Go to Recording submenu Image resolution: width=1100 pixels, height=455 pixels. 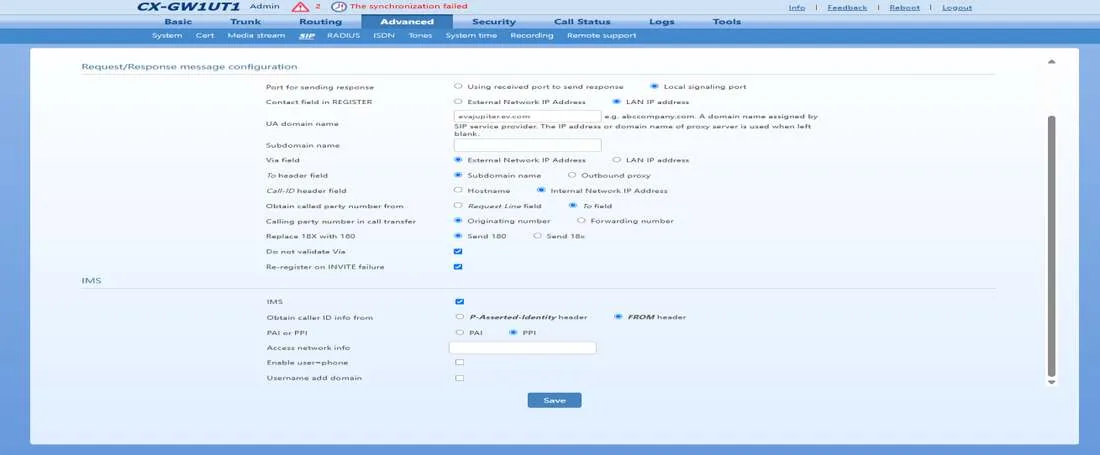(532, 36)
